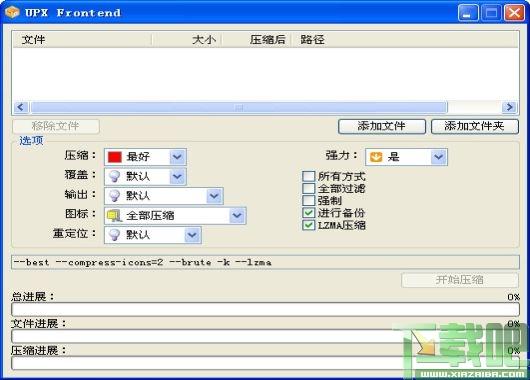Open the 强力 dropdown arrow
Image resolution: width=530 pixels, height=380 pixels.
[439, 157]
